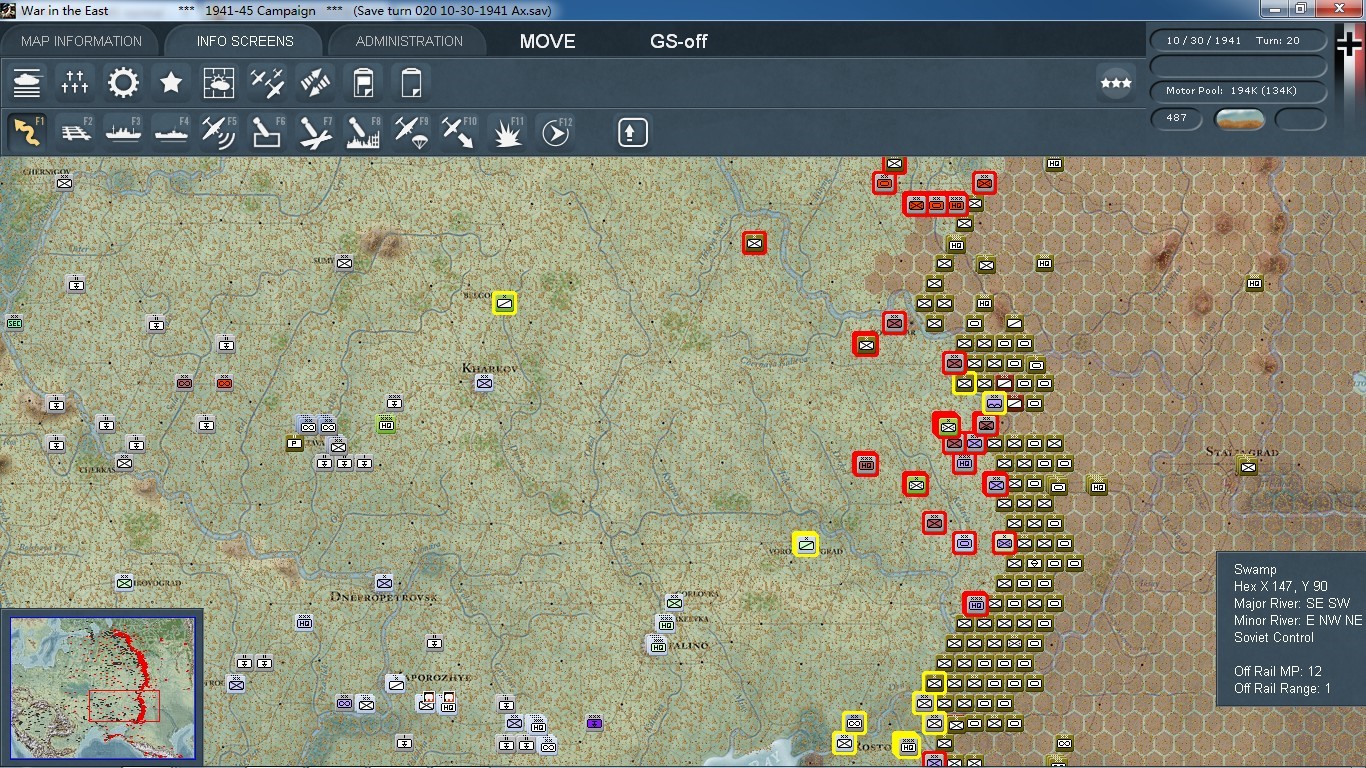1366x768 pixels.
Task: Select the unit counter at Sumy
Action: tap(345, 263)
